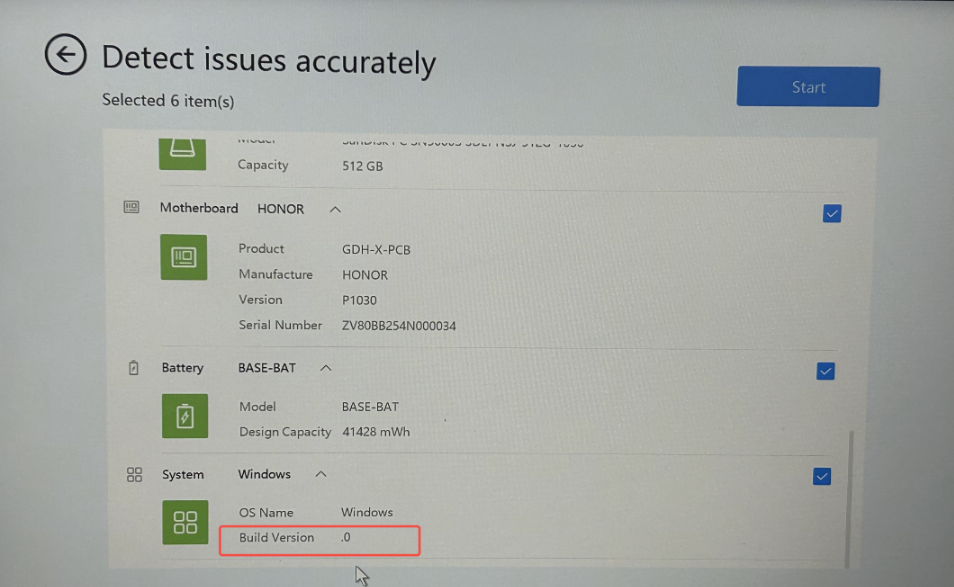Click the green System tile icon
Screen dimensions: 954x587
[x=185, y=522]
